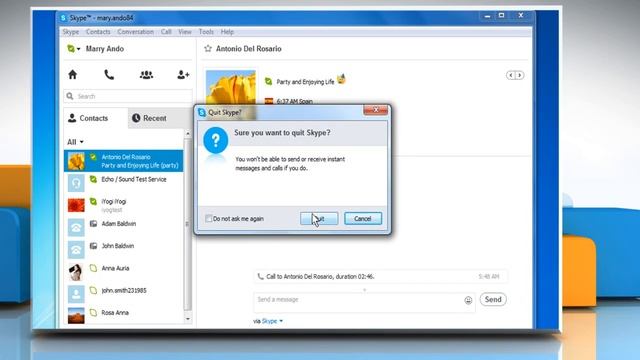
Task: Click the status icon beside Anna Auria
Action: (93, 268)
